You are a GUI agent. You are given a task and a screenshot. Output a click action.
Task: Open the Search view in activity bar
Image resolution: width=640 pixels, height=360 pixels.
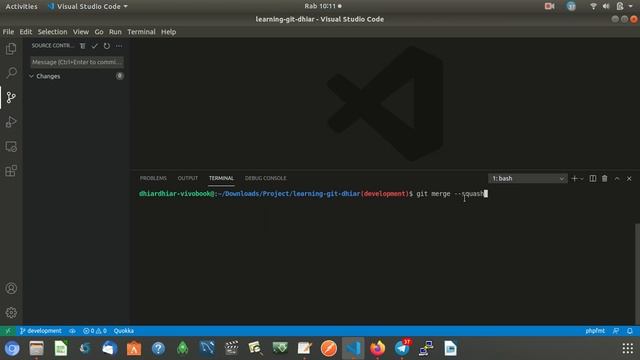click(11, 73)
